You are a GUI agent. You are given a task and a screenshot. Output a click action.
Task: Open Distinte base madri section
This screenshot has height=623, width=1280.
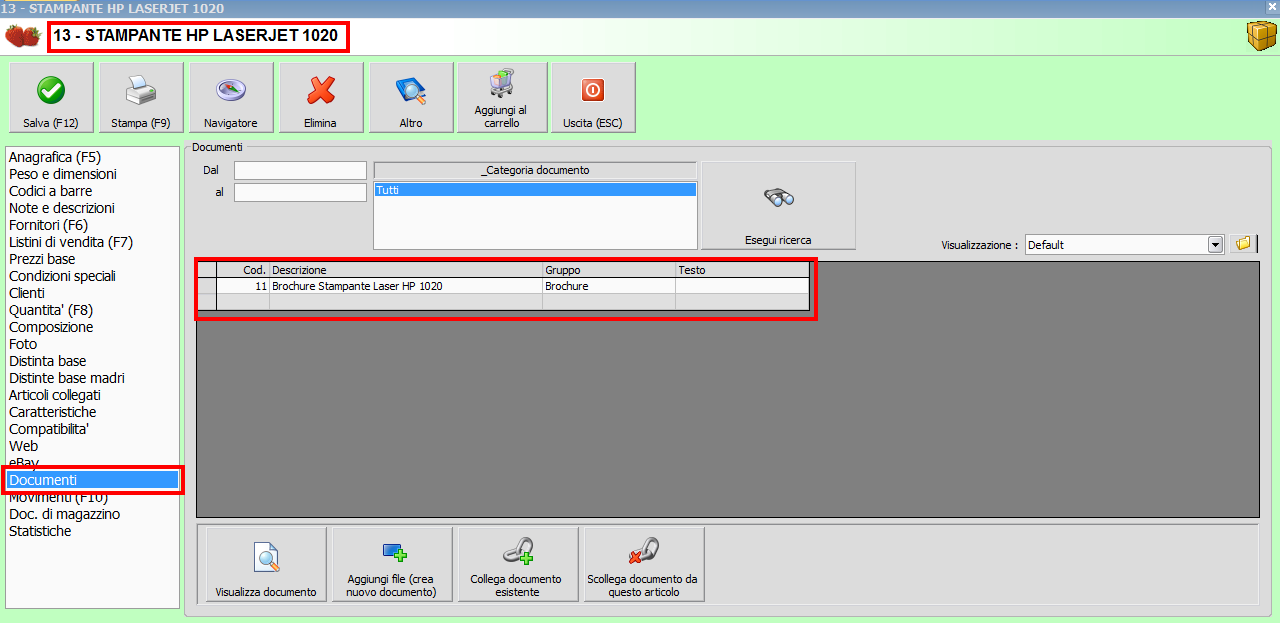coord(67,378)
